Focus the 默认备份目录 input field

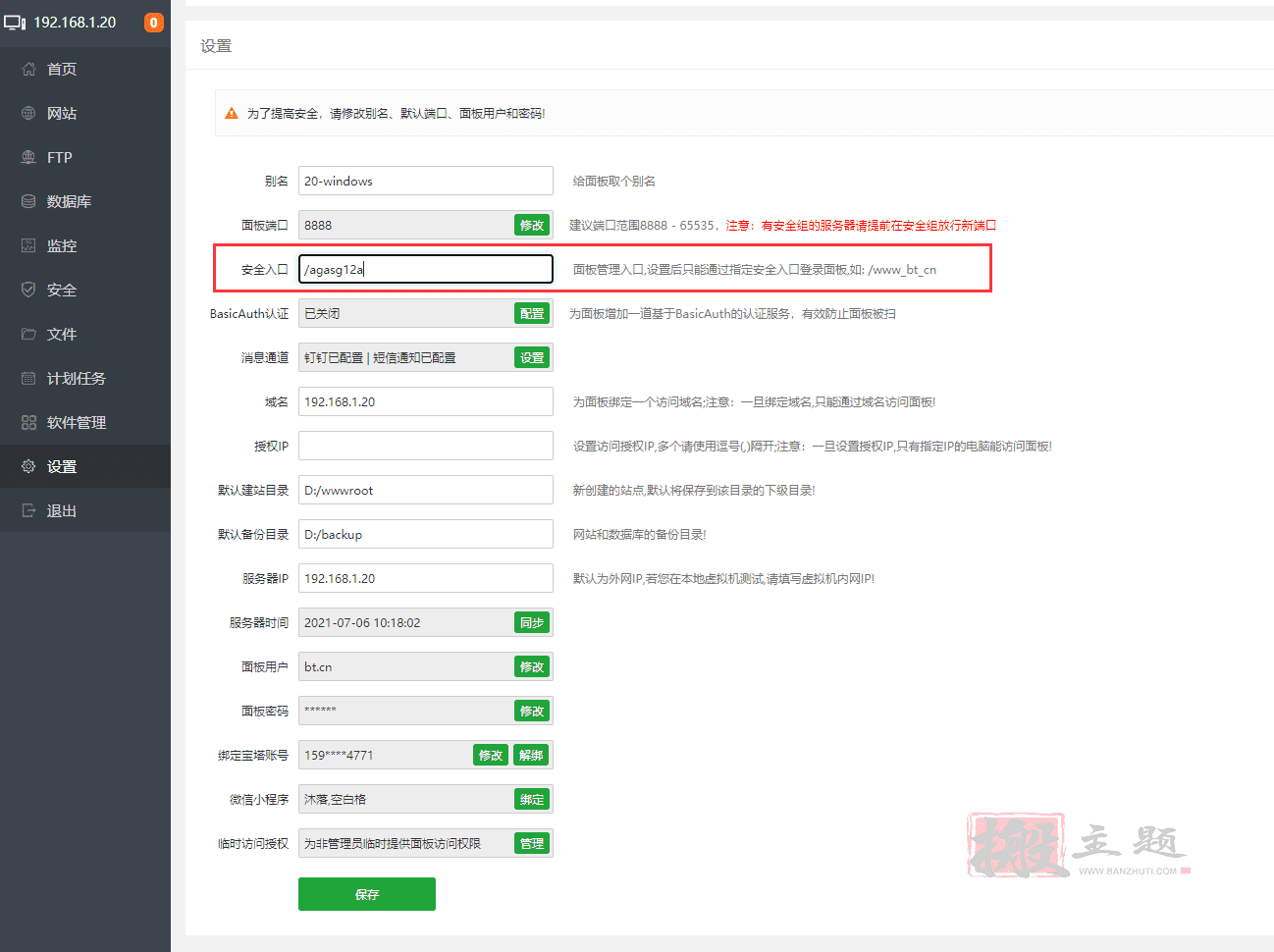426,534
